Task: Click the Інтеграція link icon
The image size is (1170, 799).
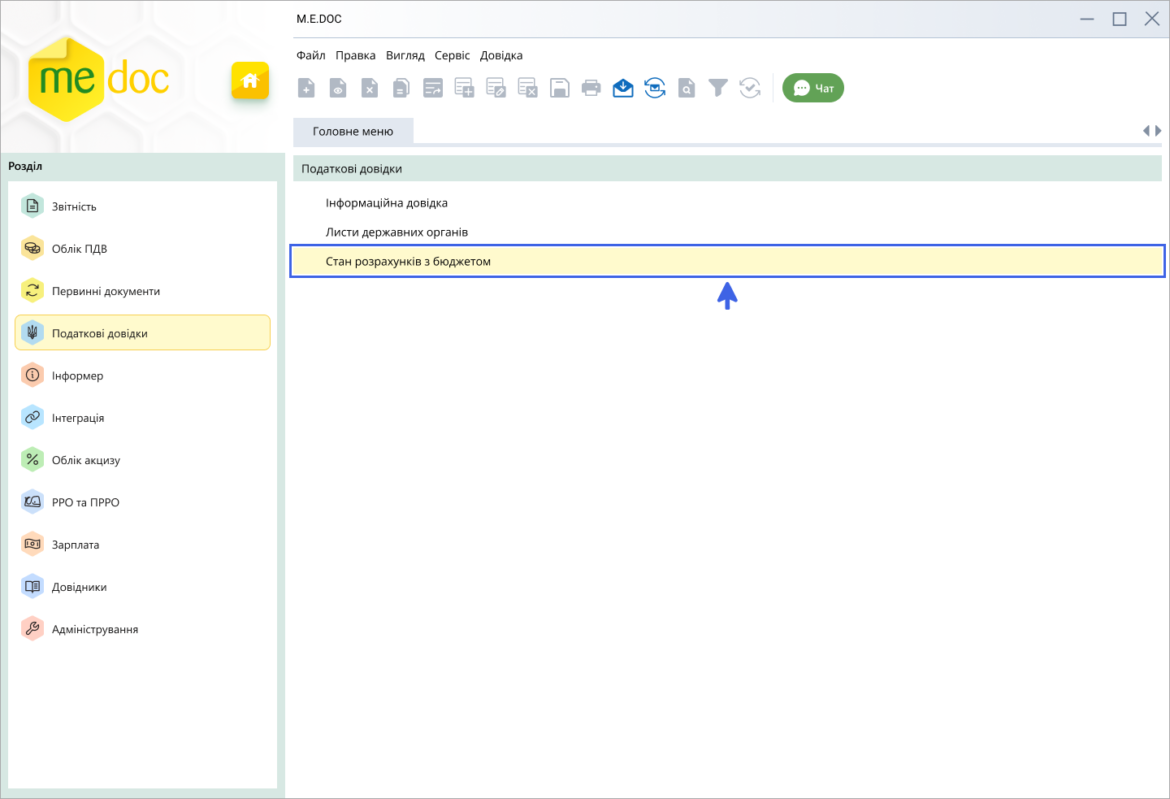Action: pyautogui.click(x=32, y=418)
